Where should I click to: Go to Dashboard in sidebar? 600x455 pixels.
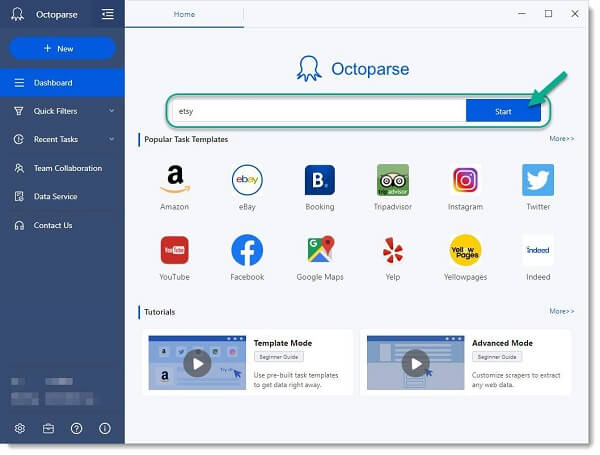tap(62, 83)
